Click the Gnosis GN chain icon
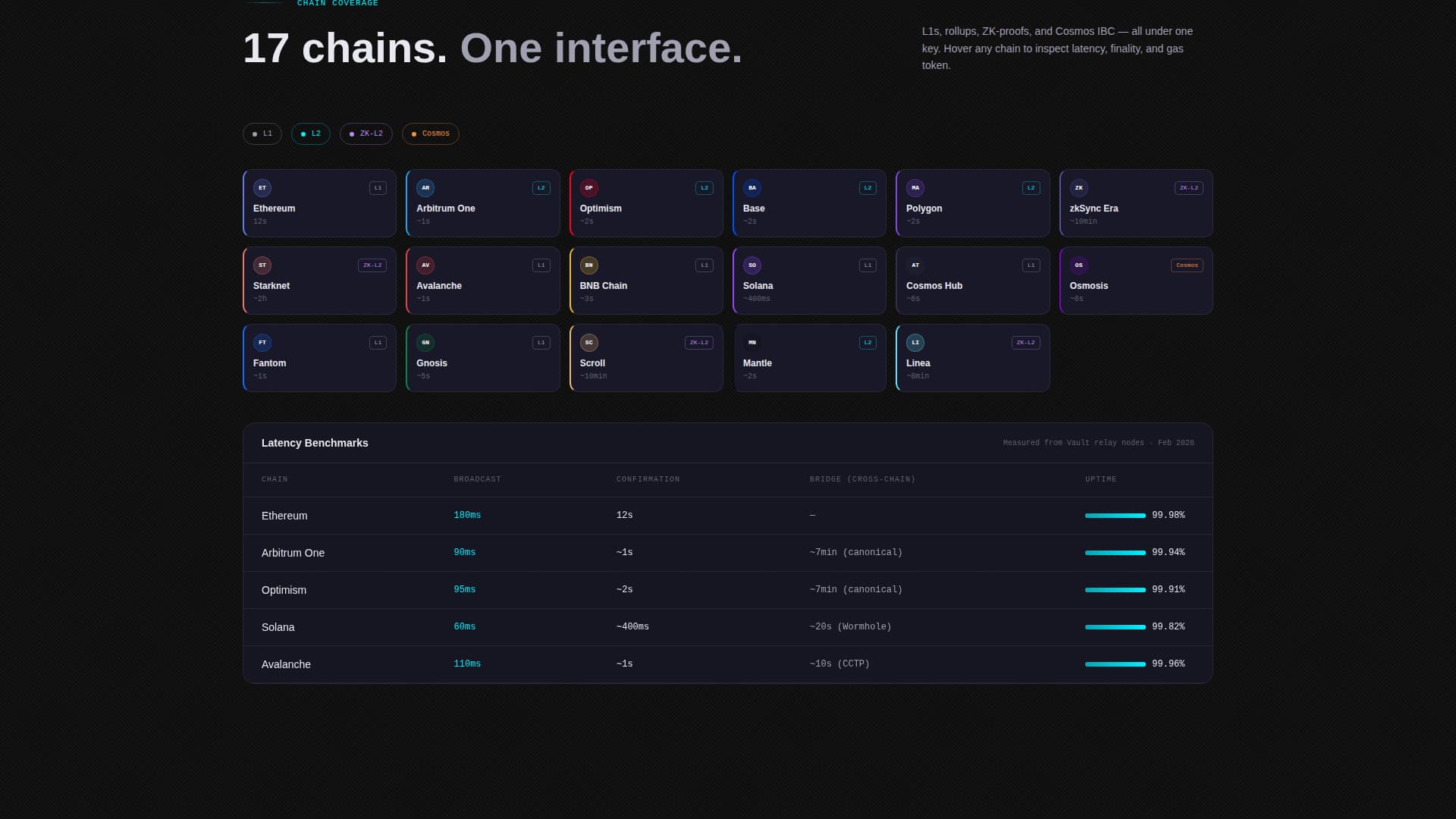Image resolution: width=1456 pixels, height=819 pixels. point(425,343)
